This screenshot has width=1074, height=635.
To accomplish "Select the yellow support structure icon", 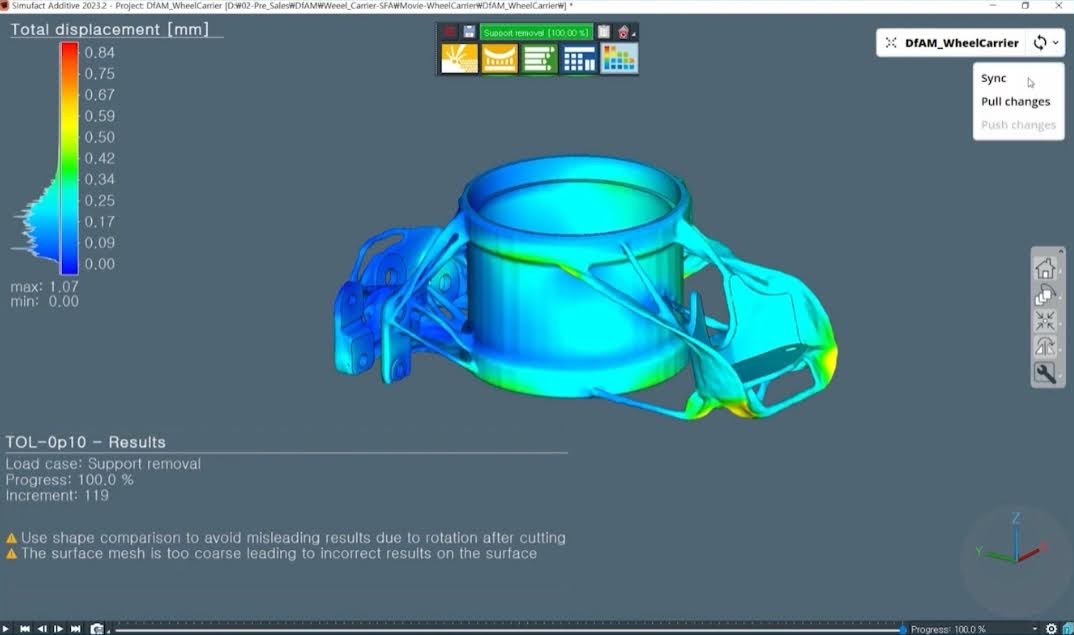I will (x=499, y=60).
